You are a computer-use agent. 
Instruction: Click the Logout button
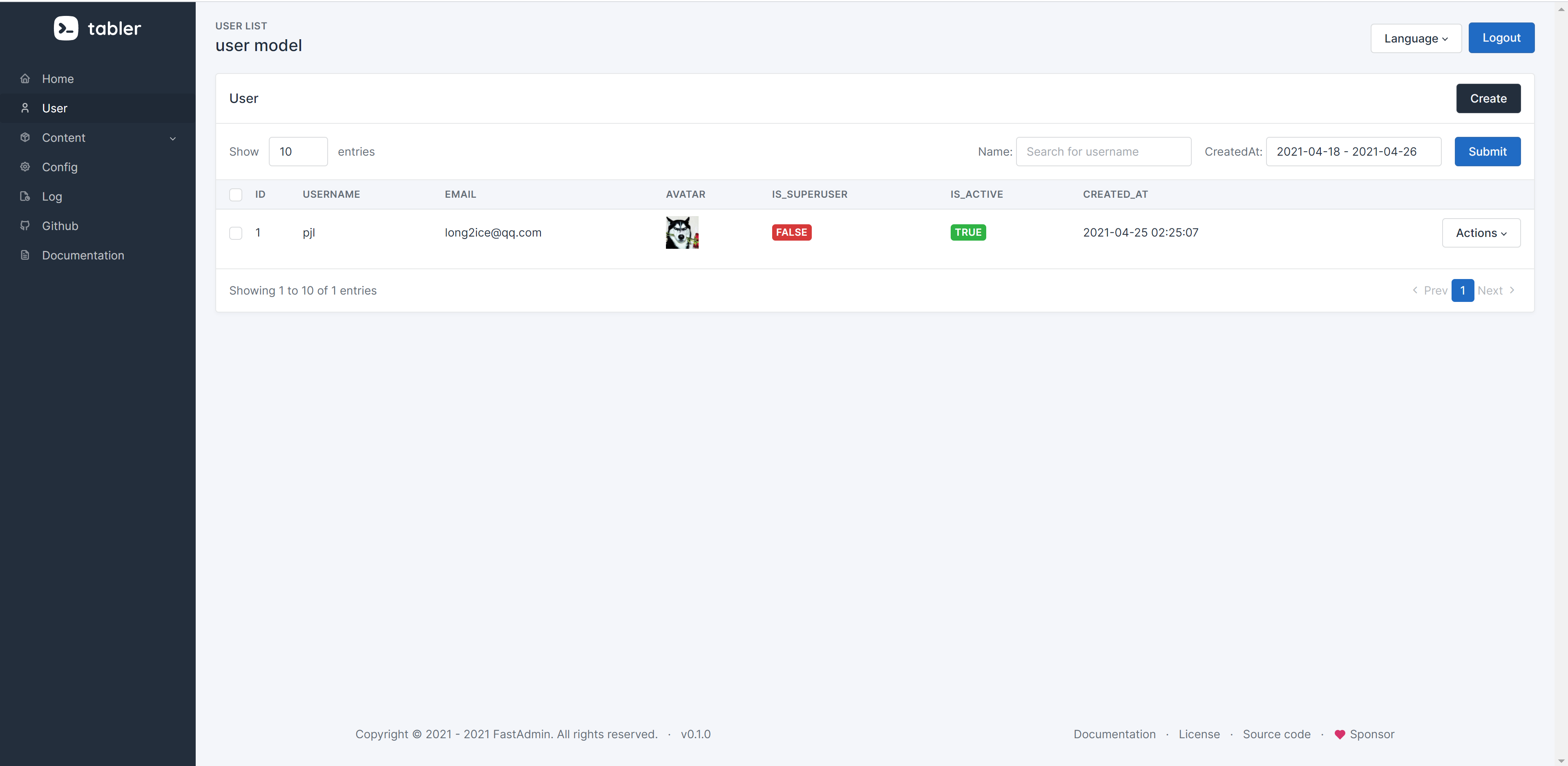click(x=1501, y=38)
